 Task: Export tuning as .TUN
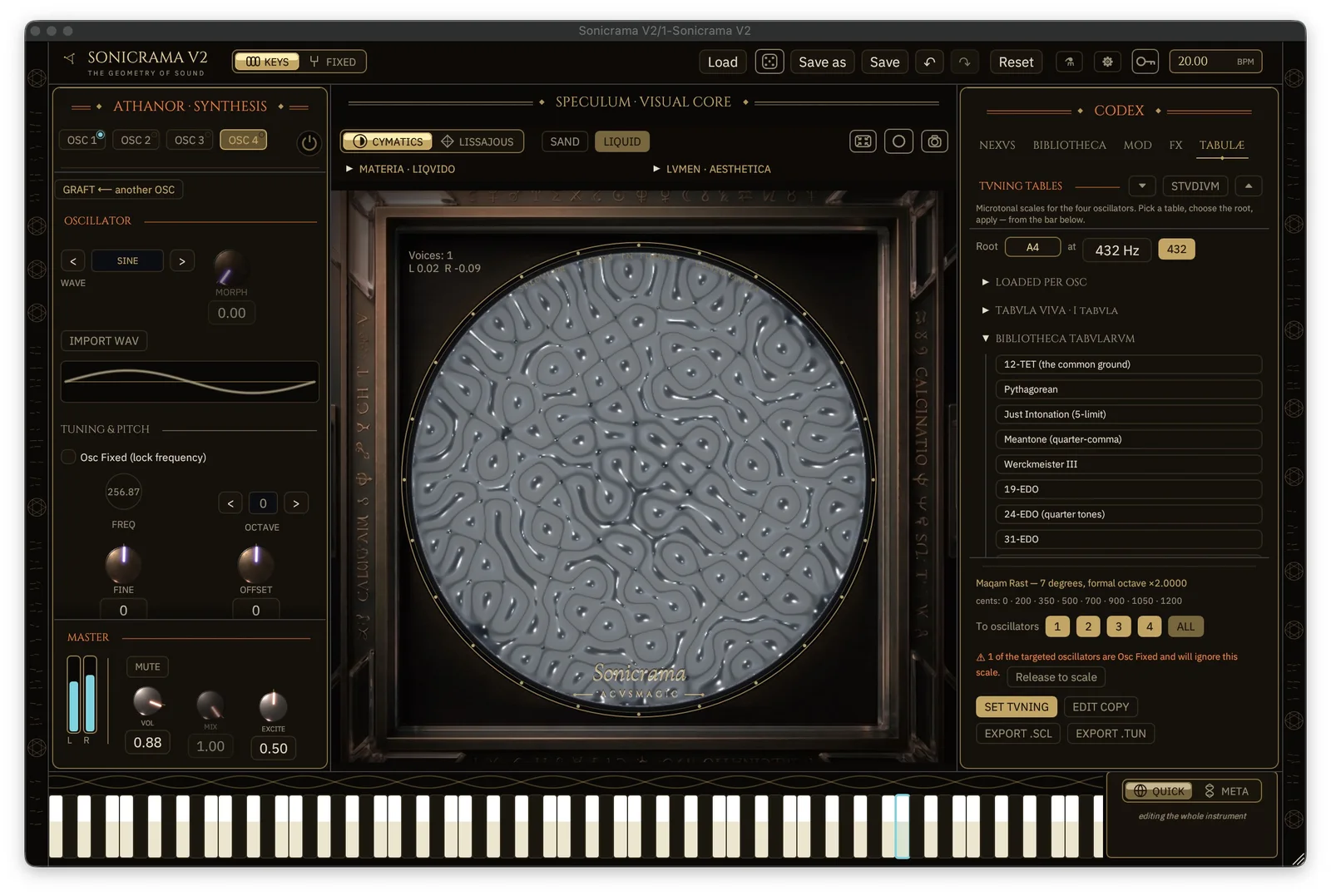[x=1111, y=734]
